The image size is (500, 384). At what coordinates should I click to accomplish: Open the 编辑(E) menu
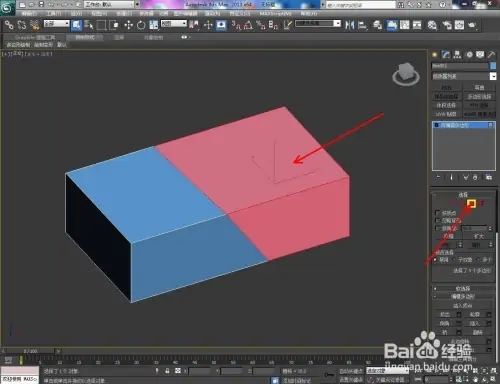[30, 13]
